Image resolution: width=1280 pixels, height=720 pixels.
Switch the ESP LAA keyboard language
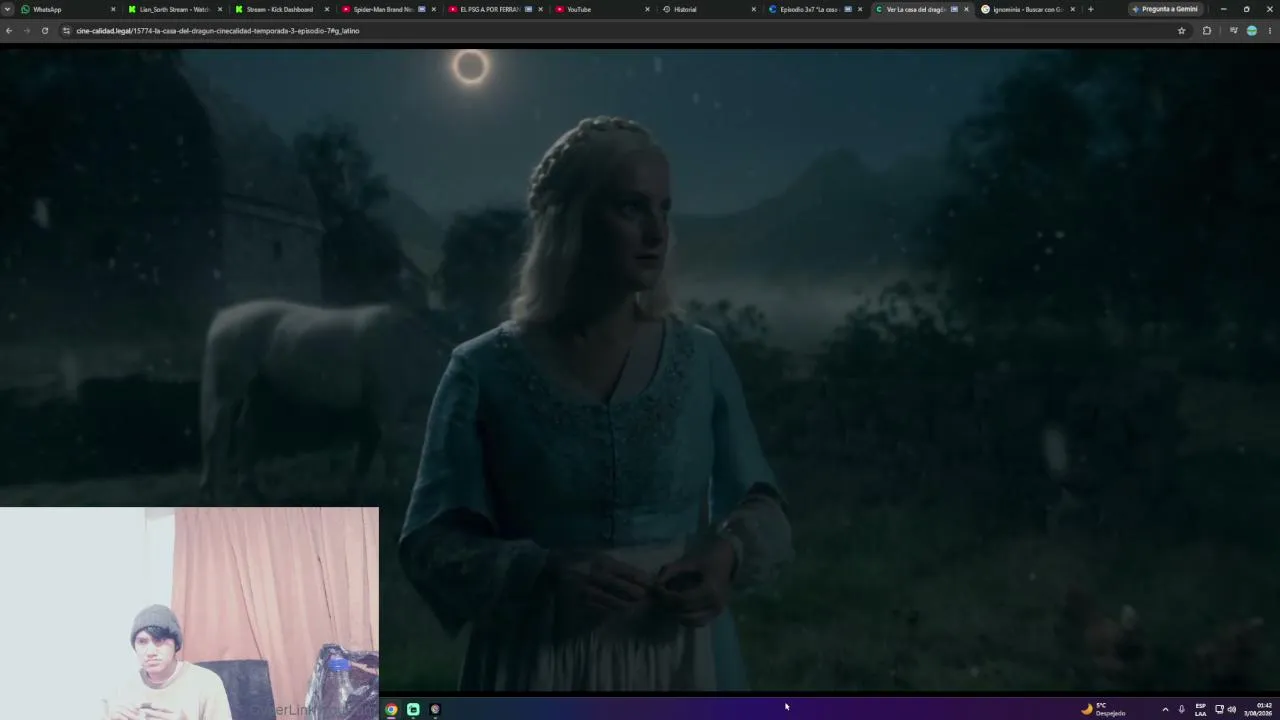pos(1201,709)
